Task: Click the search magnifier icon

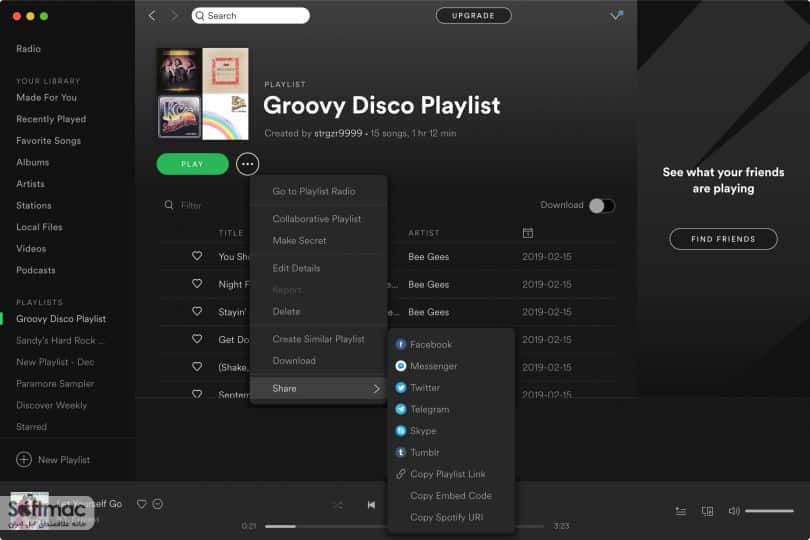Action: [x=200, y=16]
